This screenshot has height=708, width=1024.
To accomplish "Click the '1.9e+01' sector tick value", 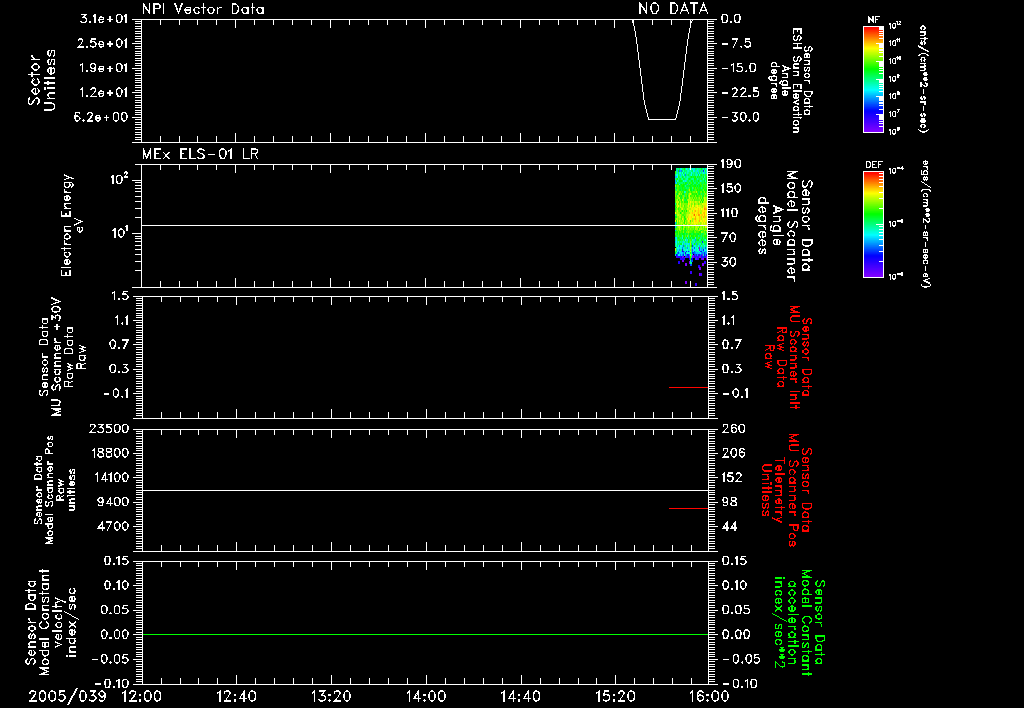I will 104,68.
